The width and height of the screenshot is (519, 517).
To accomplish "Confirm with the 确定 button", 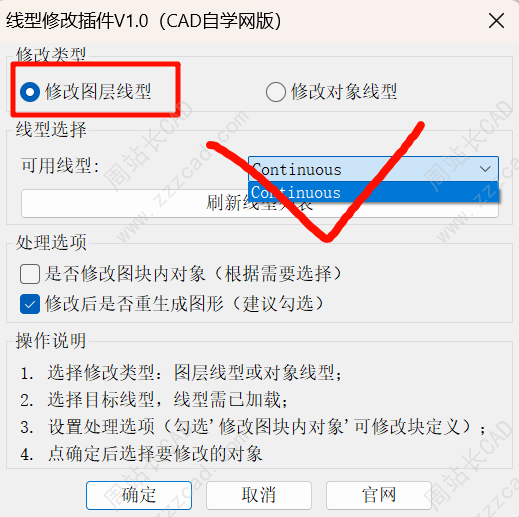I will [139, 495].
